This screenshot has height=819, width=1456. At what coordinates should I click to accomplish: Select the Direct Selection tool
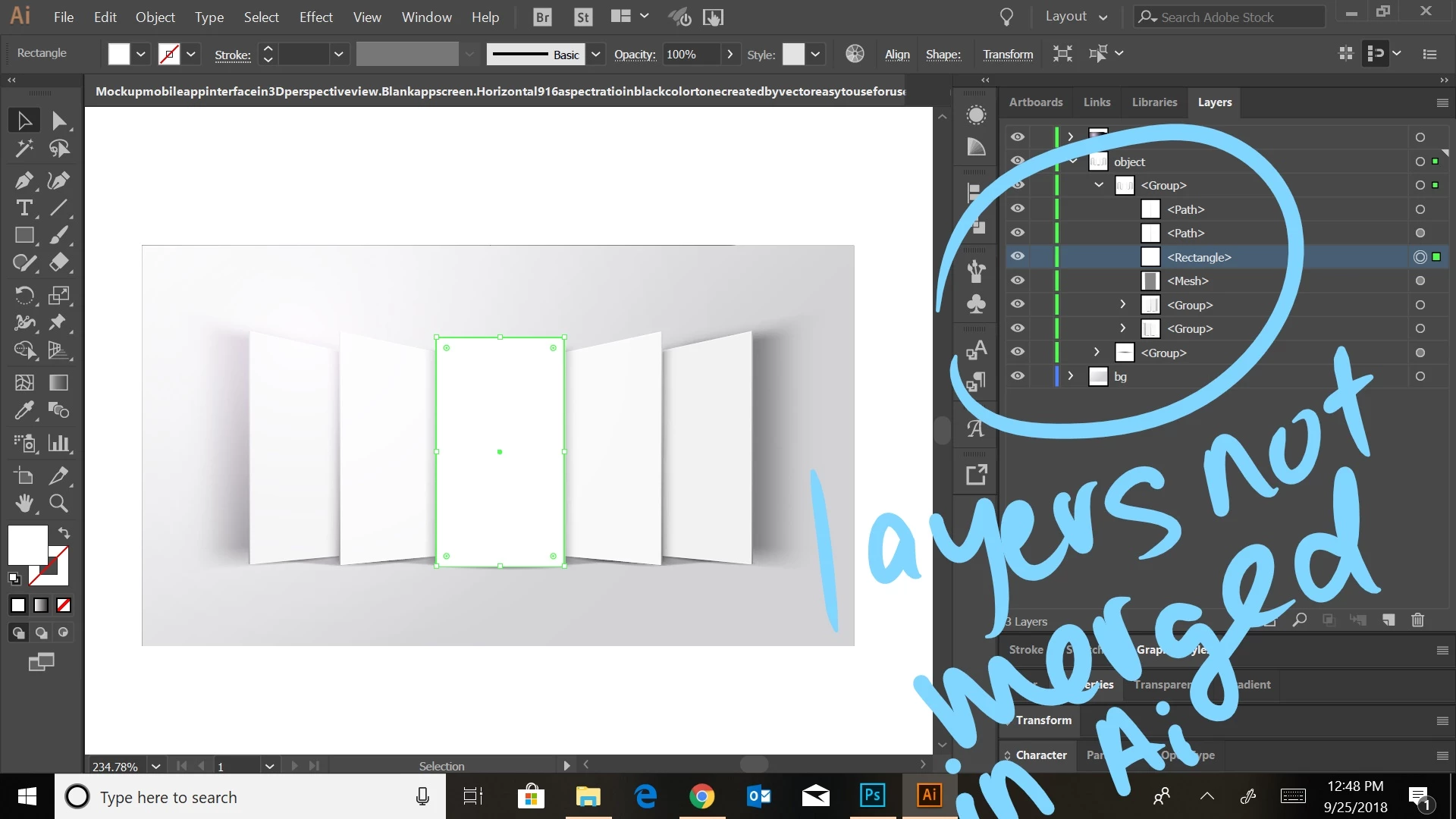click(x=58, y=121)
